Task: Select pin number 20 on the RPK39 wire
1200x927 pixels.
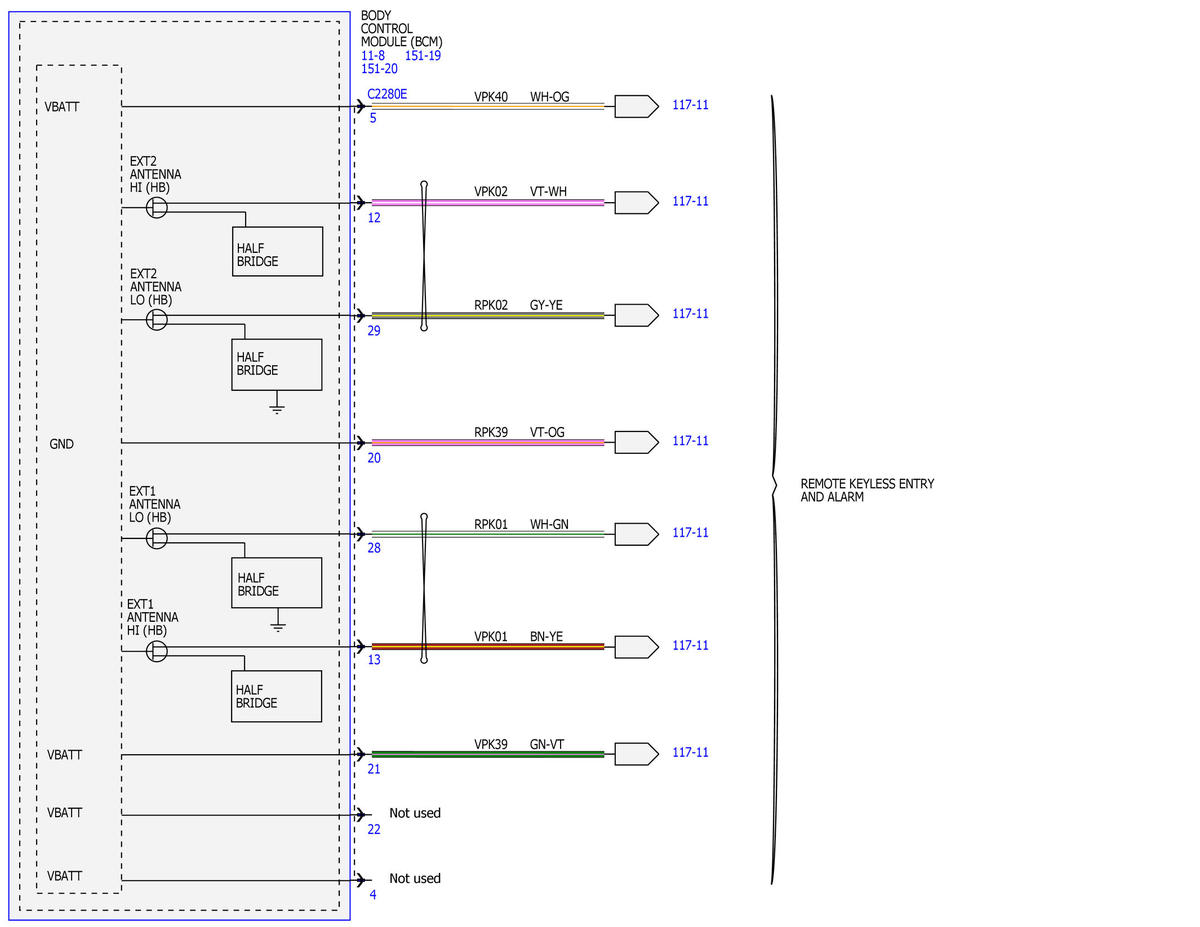Action: click(374, 458)
